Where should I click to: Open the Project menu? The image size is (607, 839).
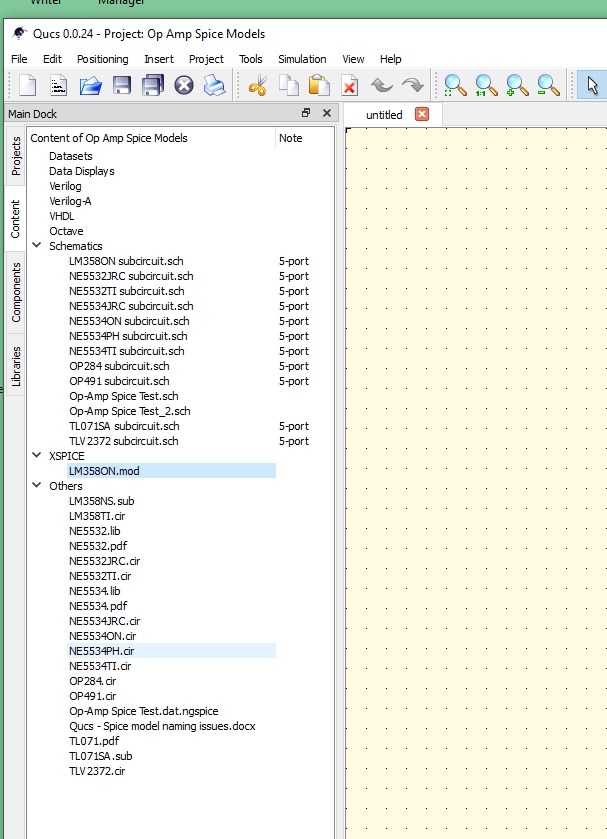point(206,59)
